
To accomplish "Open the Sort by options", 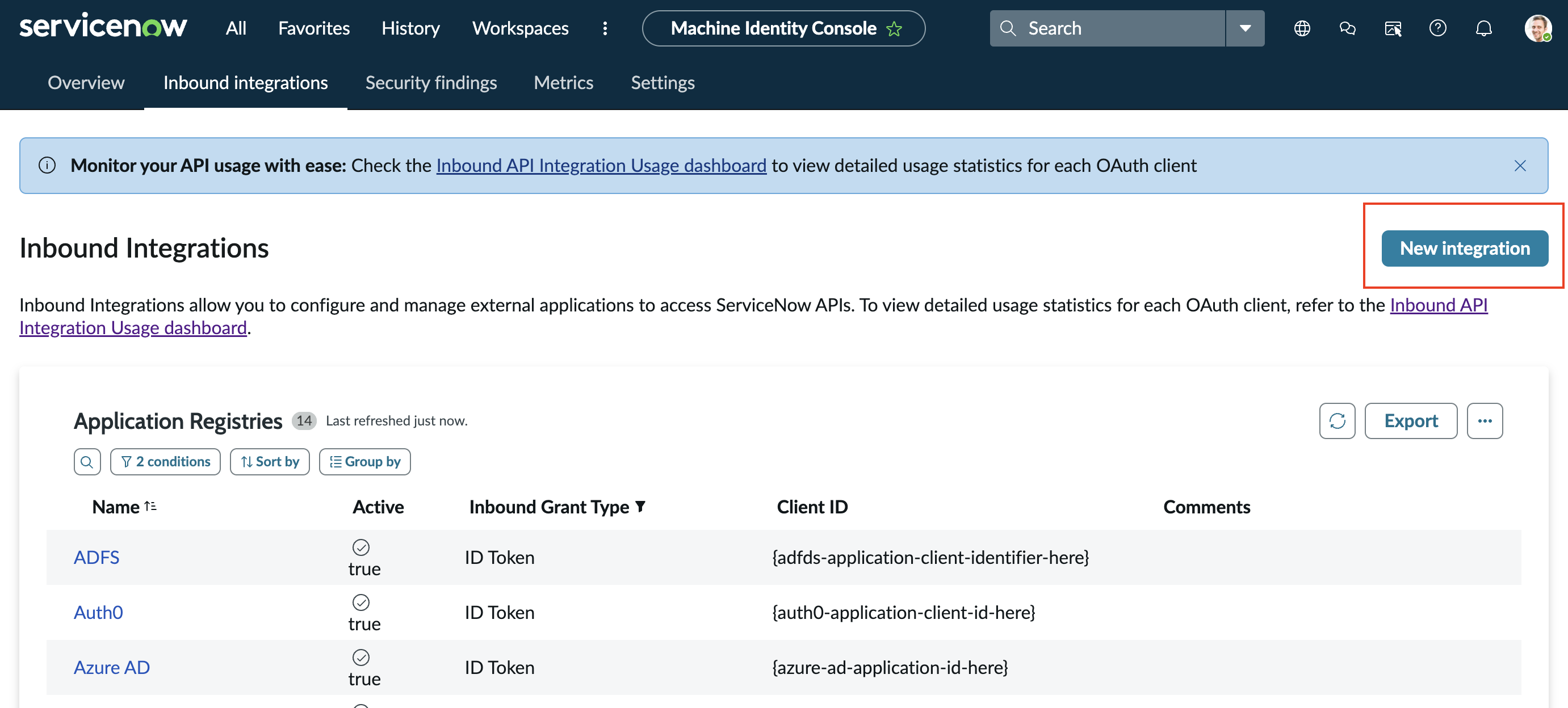I will point(270,462).
